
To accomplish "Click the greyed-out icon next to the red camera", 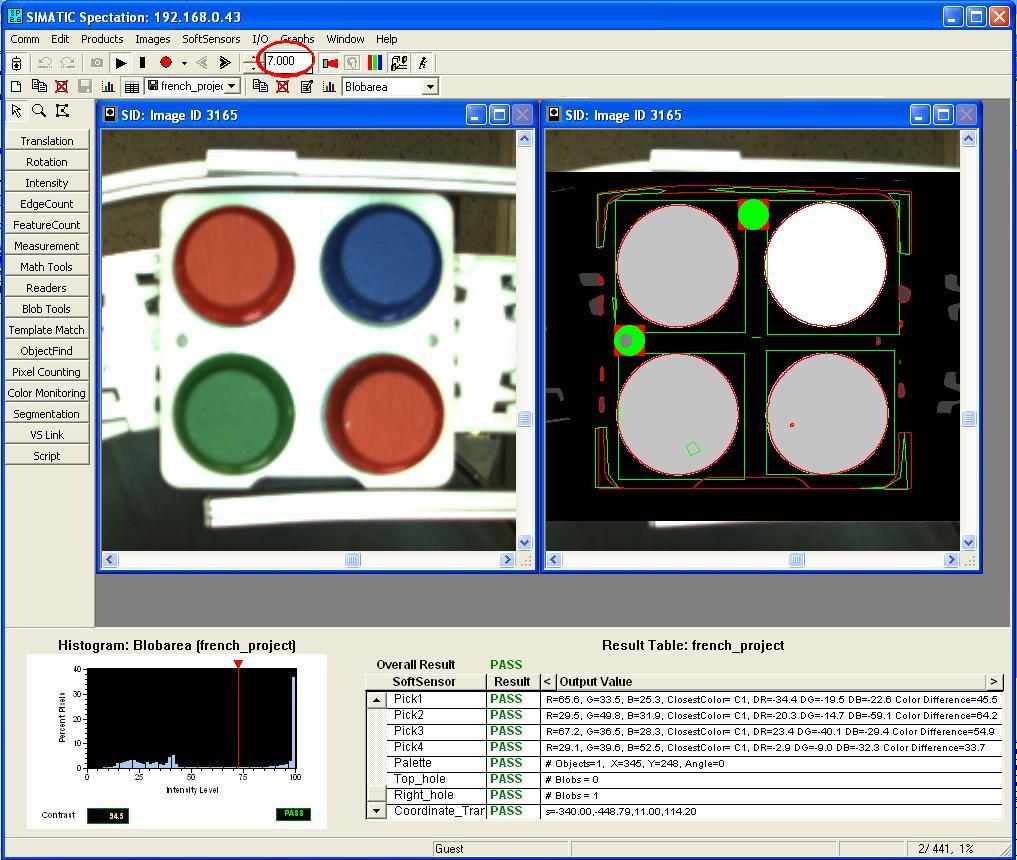I will (x=352, y=63).
